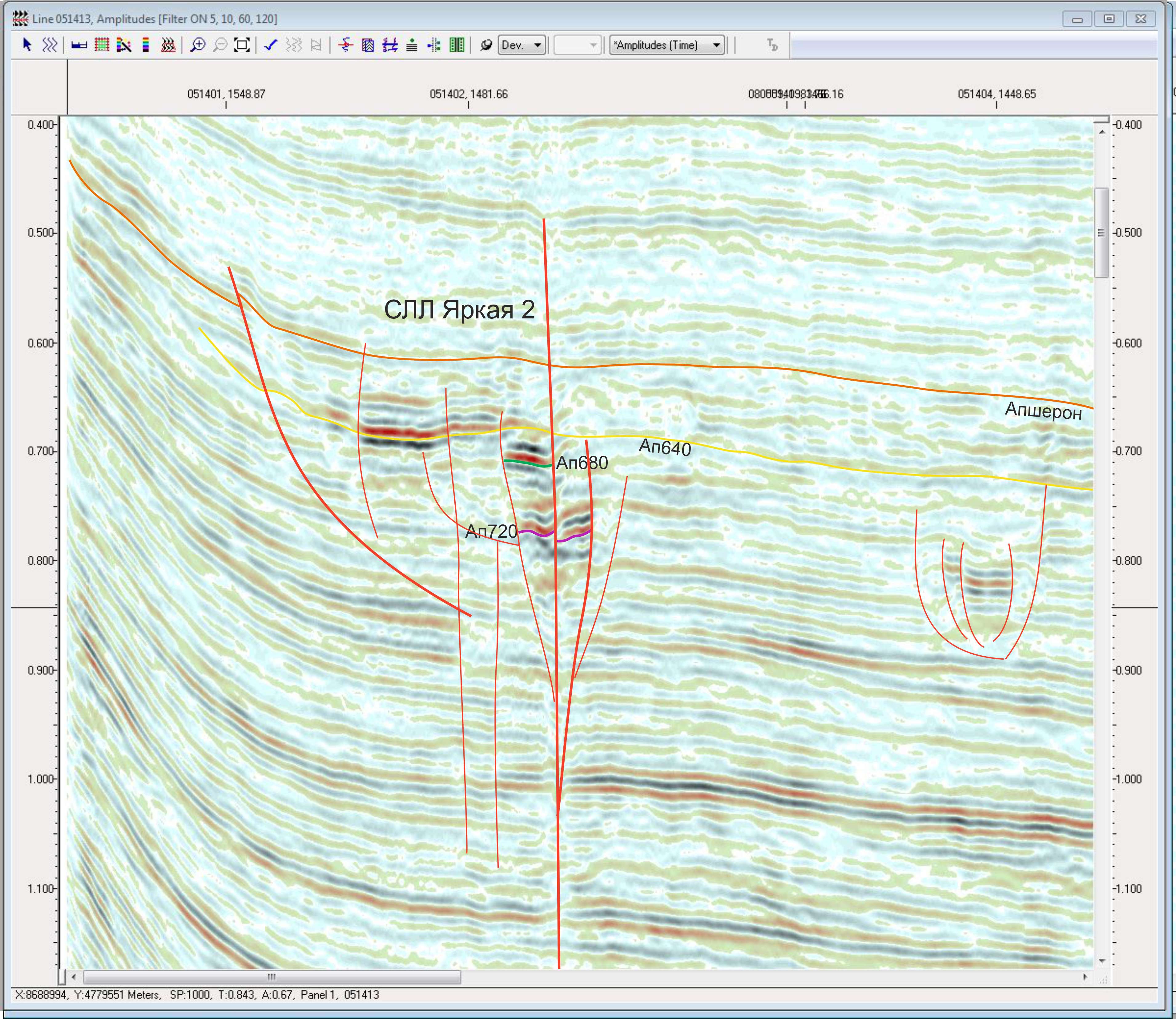Open the Amplitudes (Time) dropdown

tap(667, 45)
